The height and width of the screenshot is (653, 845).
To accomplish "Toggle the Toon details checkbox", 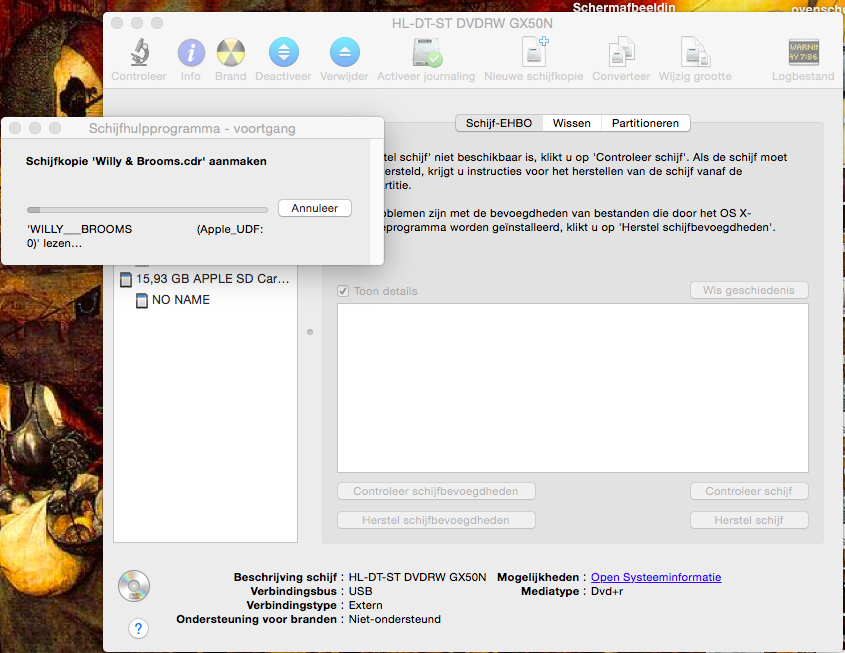I will 344,291.
